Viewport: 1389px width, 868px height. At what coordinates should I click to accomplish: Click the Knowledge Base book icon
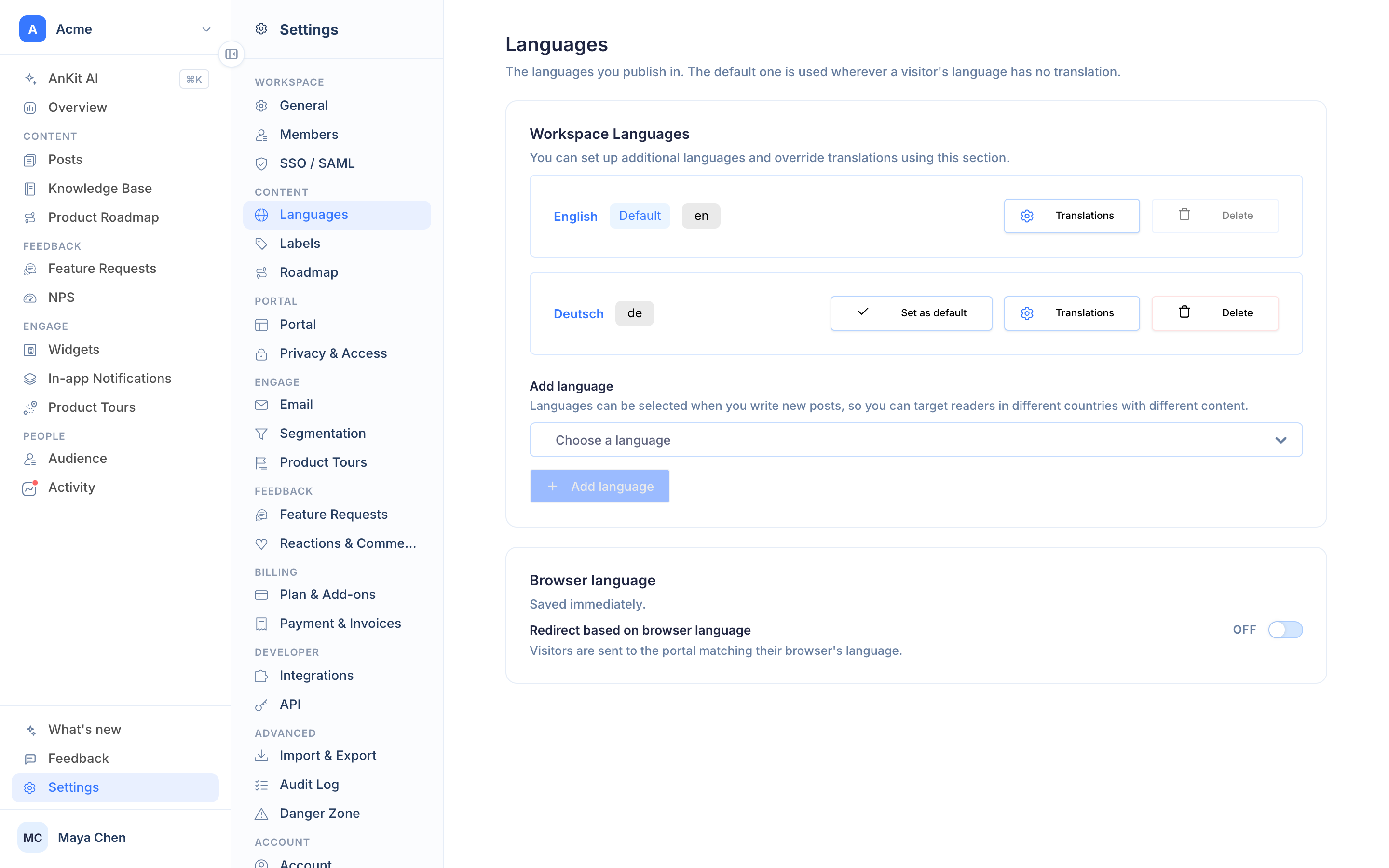click(30, 189)
